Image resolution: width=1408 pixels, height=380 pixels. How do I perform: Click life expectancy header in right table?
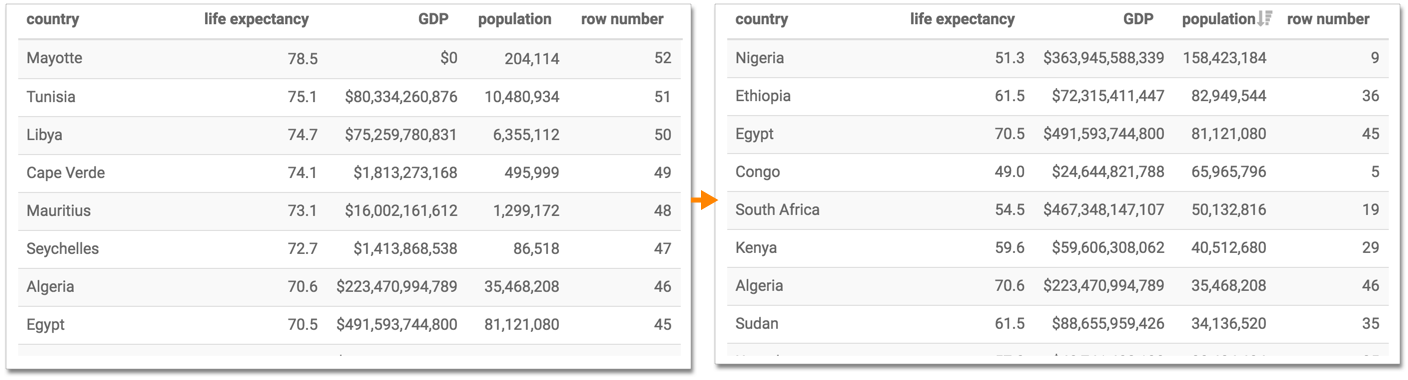(x=962, y=19)
